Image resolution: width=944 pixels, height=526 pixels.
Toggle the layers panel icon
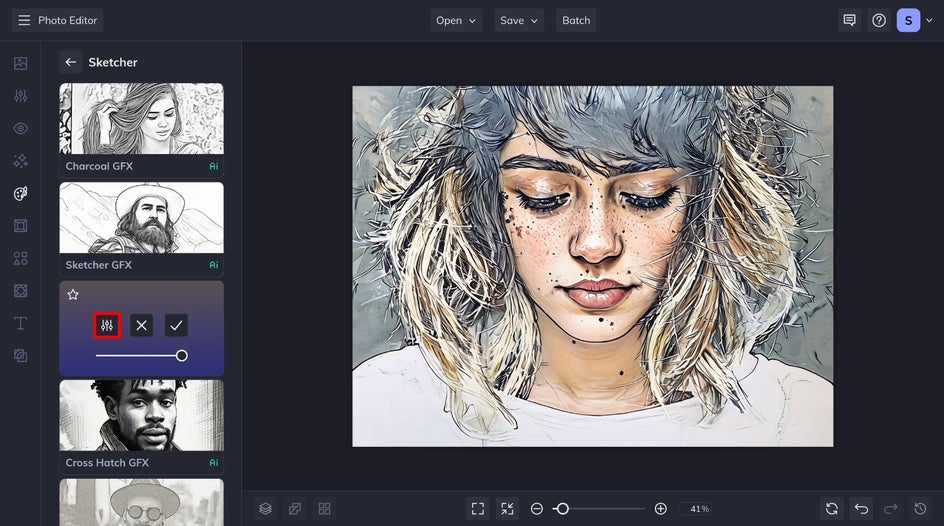(x=265, y=509)
